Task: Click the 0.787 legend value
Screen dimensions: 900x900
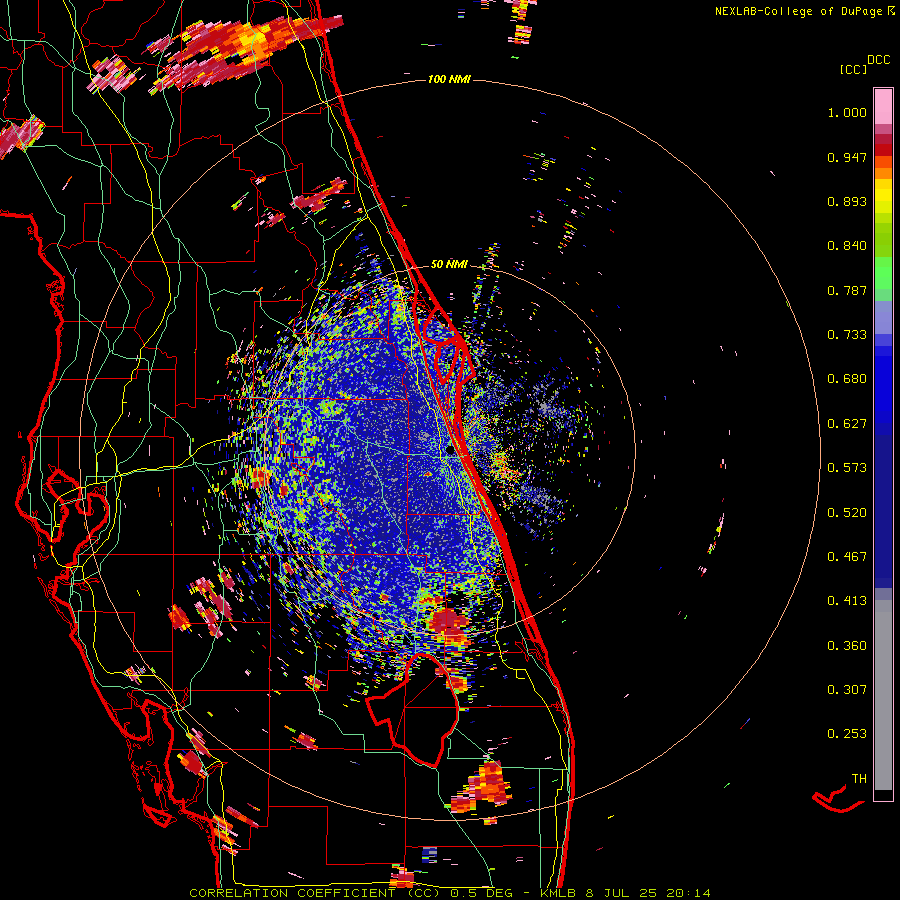Action: point(847,290)
